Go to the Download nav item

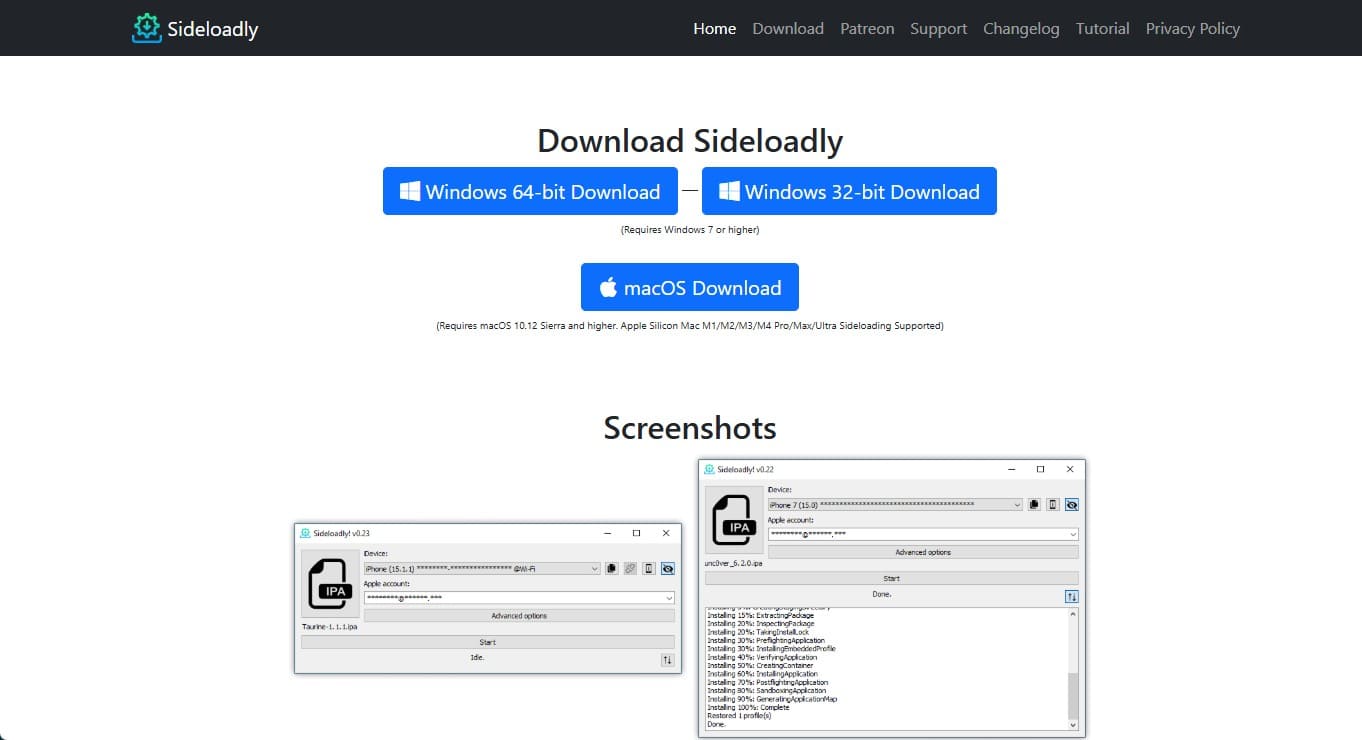click(x=788, y=28)
